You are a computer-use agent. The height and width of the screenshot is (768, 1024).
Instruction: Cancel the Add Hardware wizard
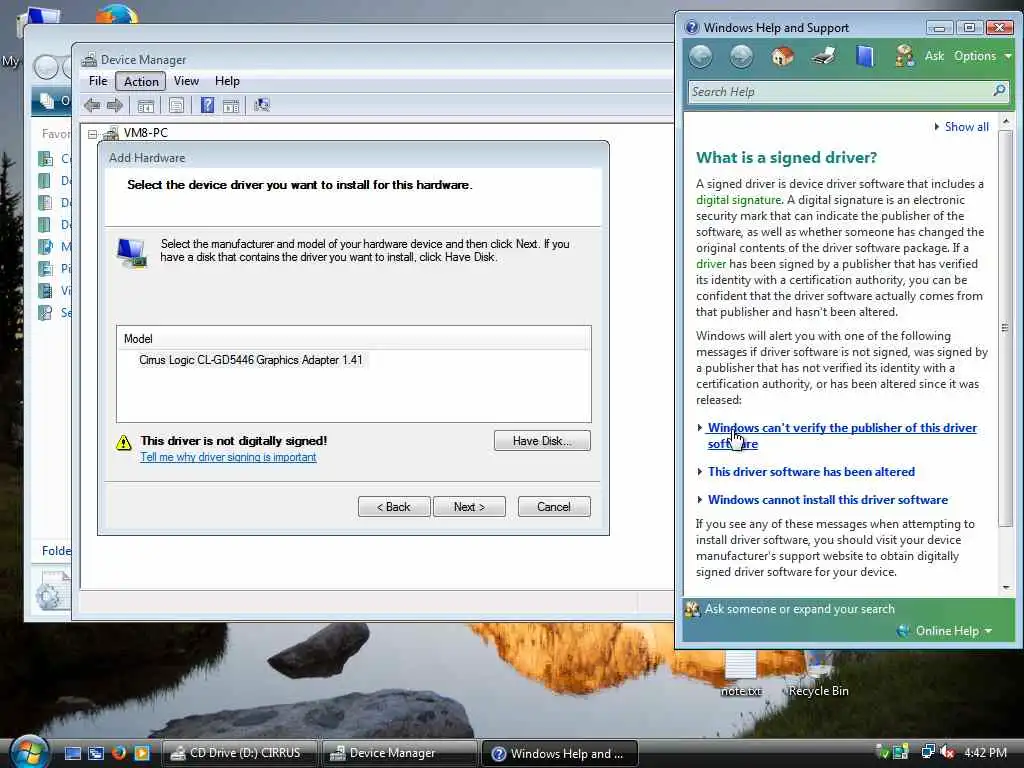tap(554, 507)
